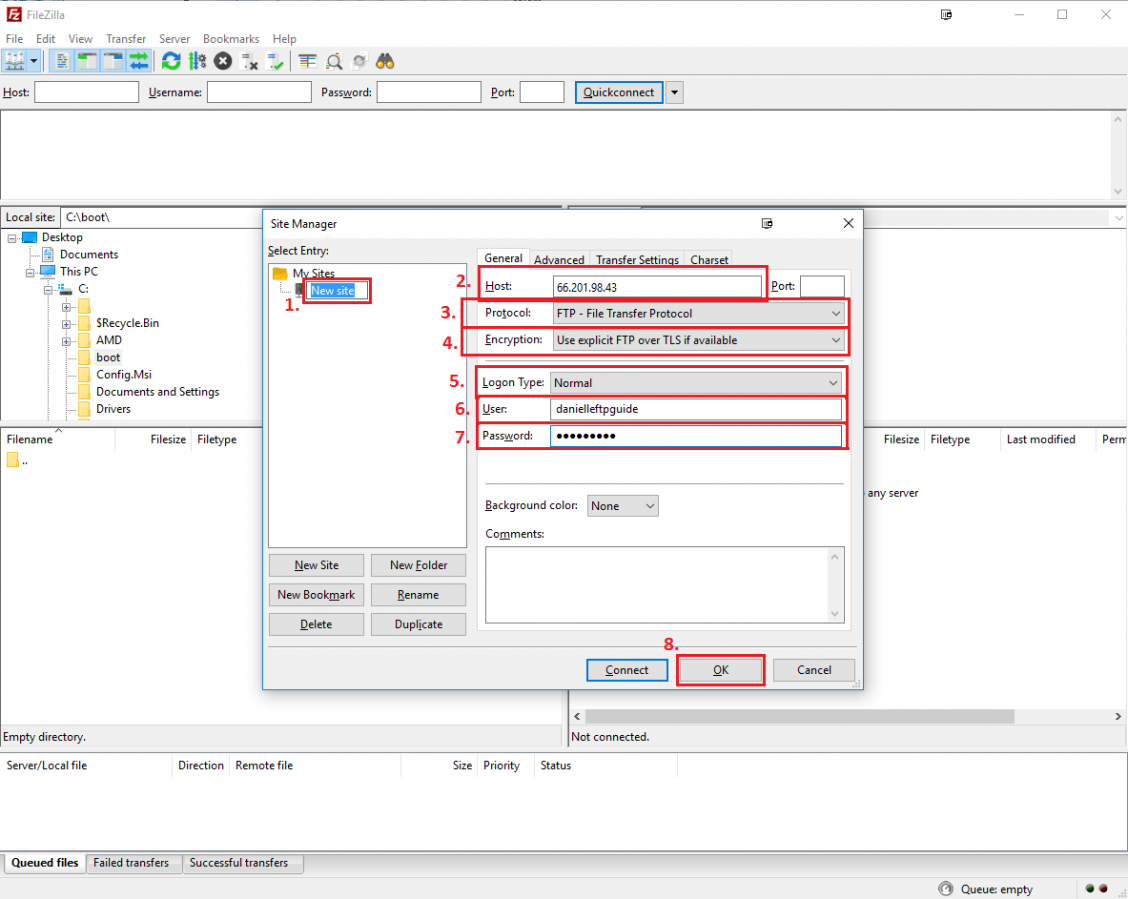
Task: Open Site Manager from the toolbar
Action: (15, 61)
